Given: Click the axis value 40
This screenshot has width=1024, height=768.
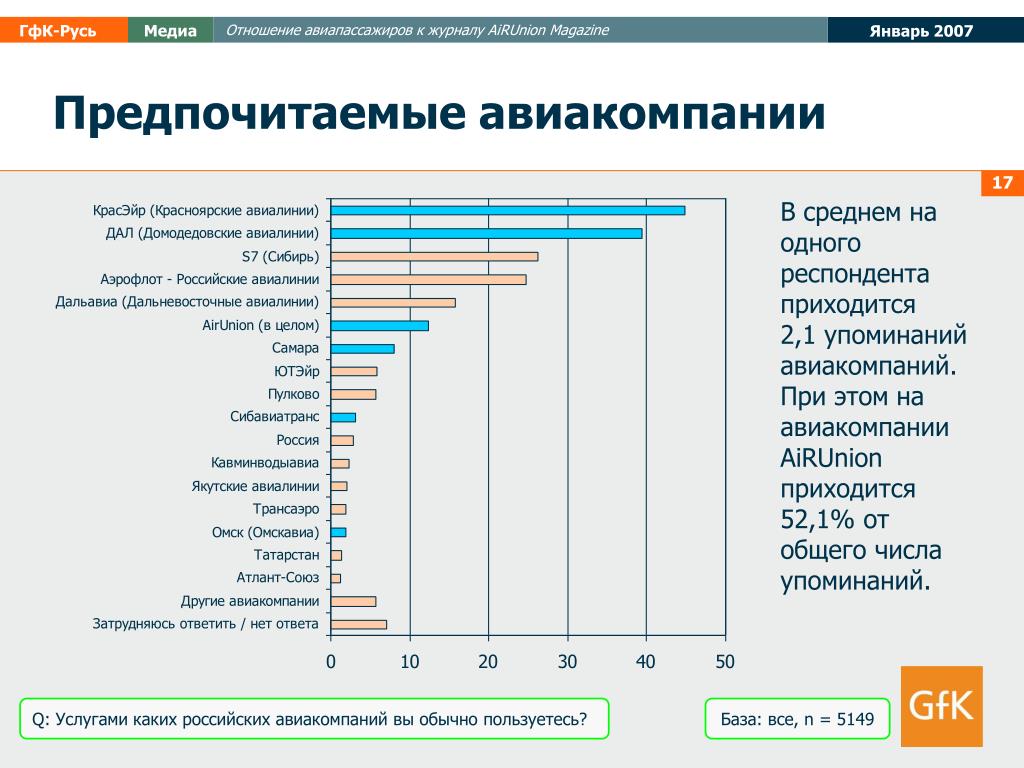Looking at the screenshot, I should click(645, 662).
